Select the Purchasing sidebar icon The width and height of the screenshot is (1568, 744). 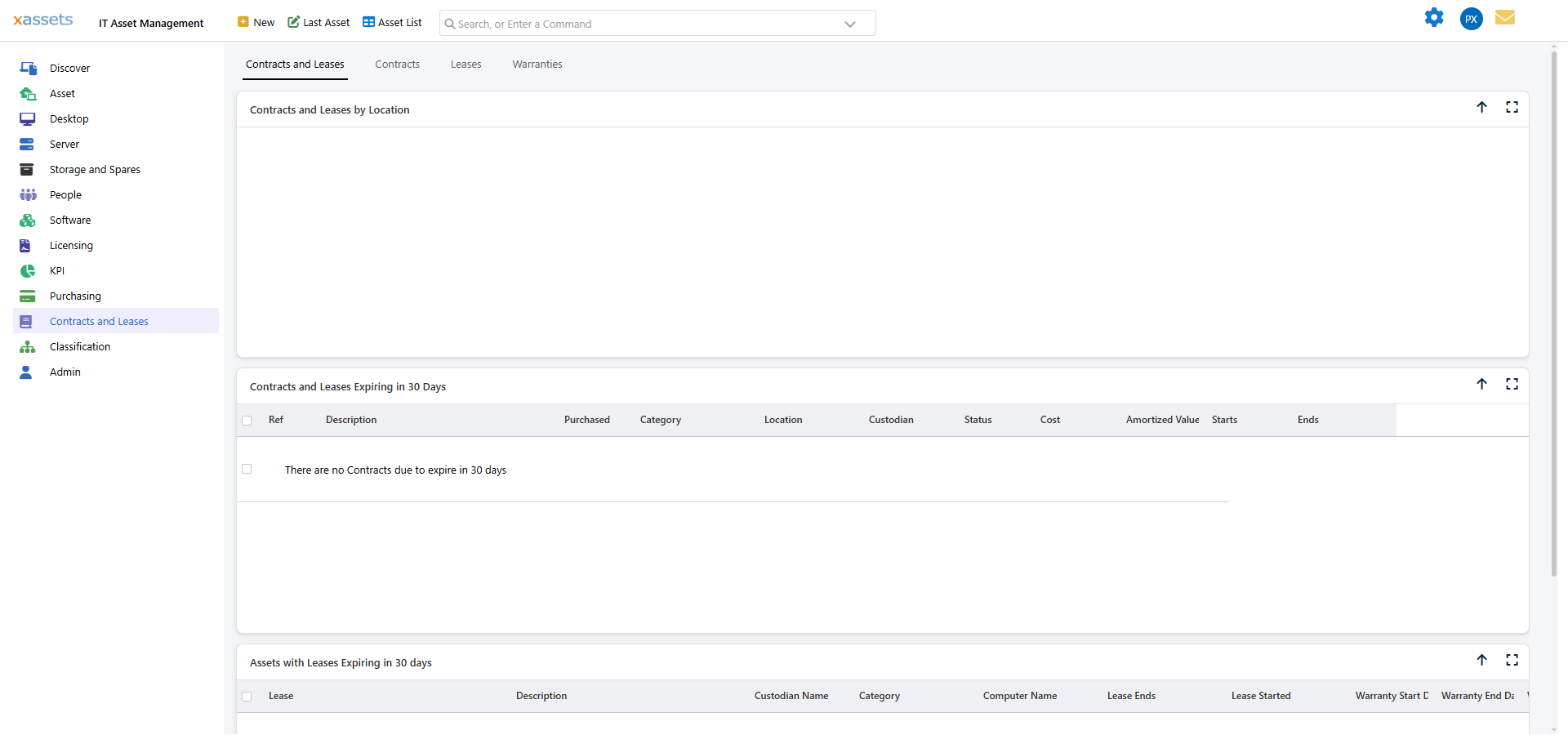tap(28, 296)
